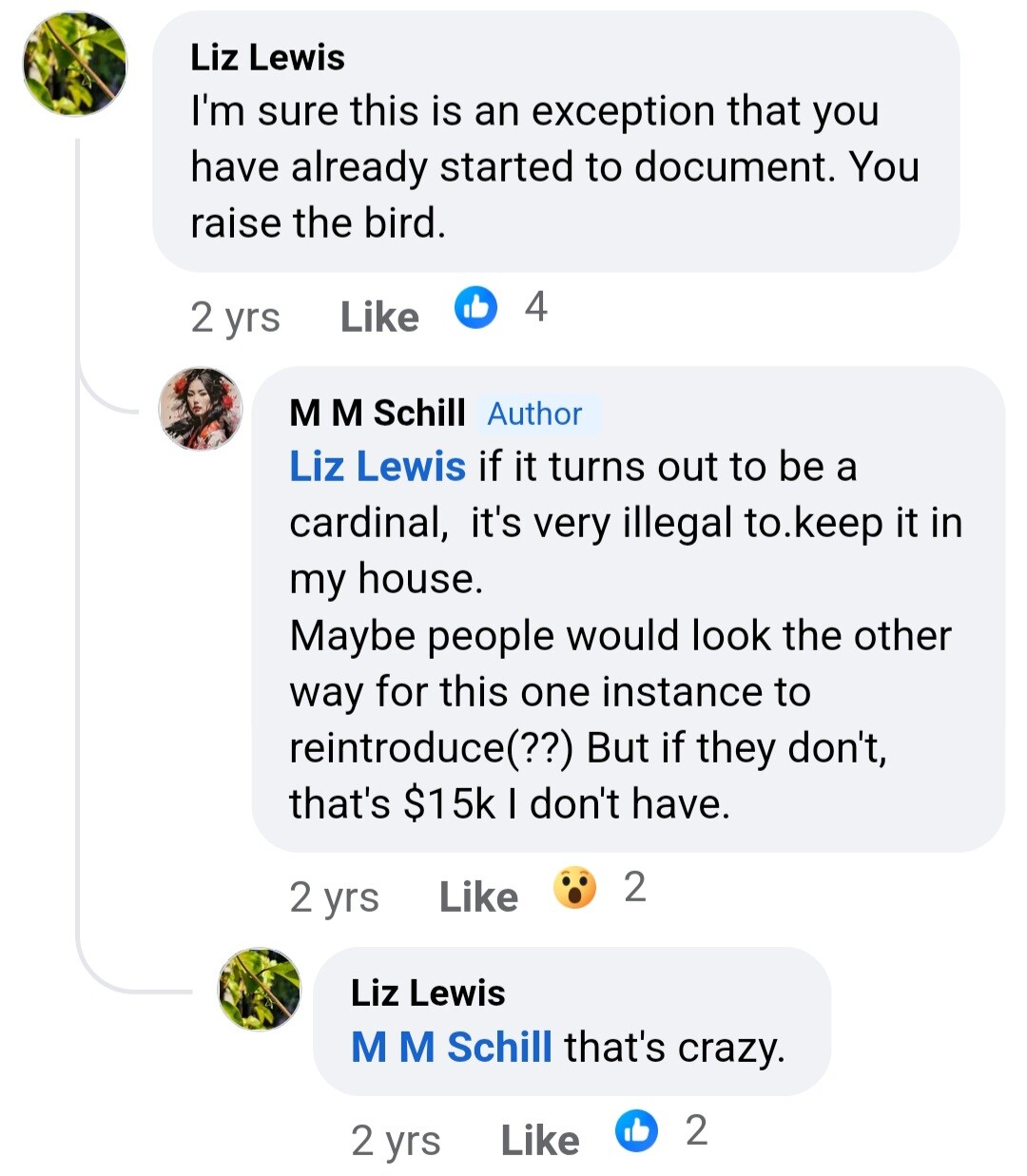The image size is (1027, 1176).
Task: Click the blue M M Schill mention
Action: [452, 1048]
